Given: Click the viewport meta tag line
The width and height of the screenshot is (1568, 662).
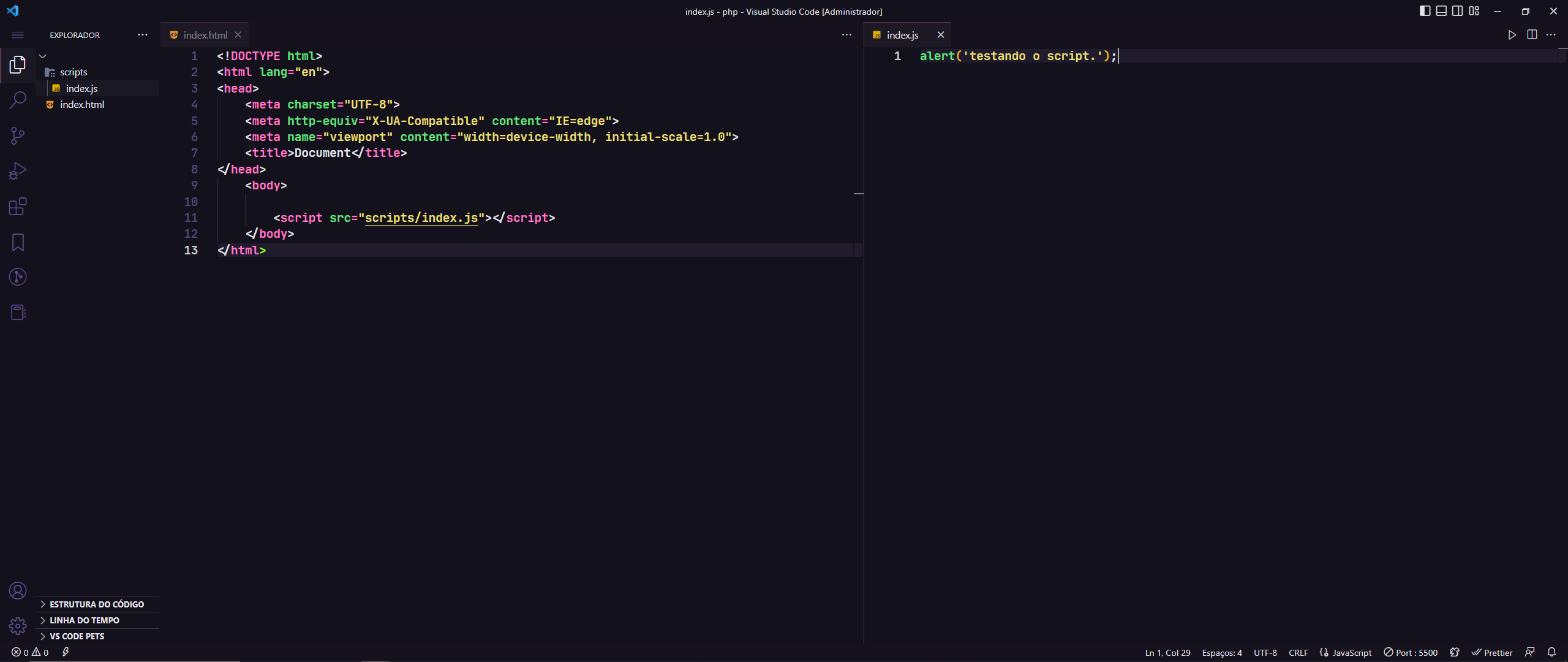Looking at the screenshot, I should pos(492,137).
